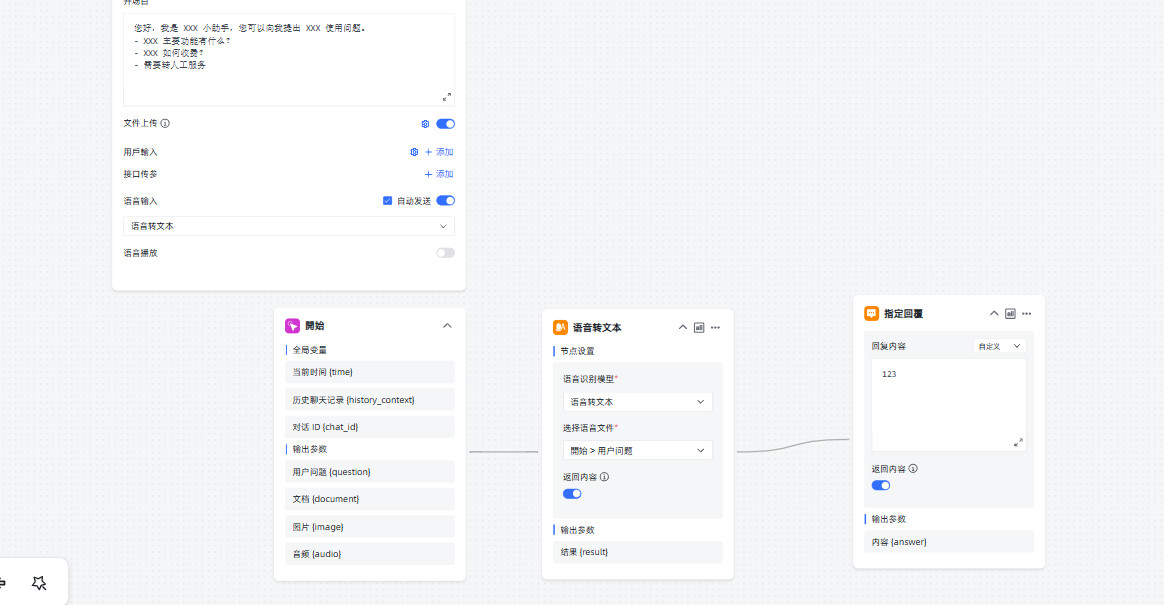Toggle 返回内容 in the 指定回覆 node

click(x=881, y=485)
